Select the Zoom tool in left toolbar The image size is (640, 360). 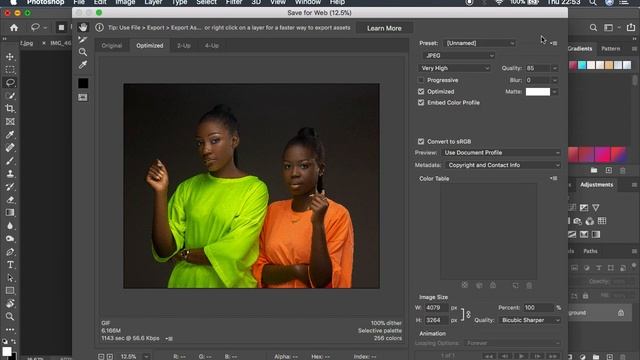coord(10,316)
